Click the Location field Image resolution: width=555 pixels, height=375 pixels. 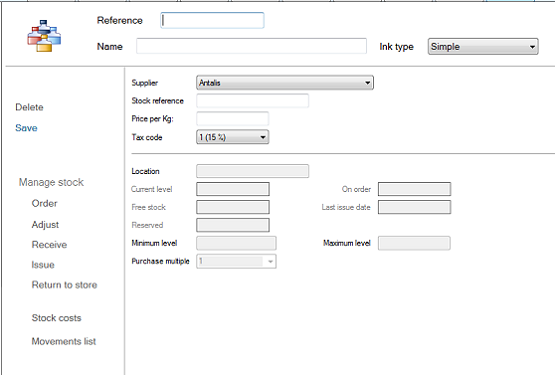coord(252,171)
